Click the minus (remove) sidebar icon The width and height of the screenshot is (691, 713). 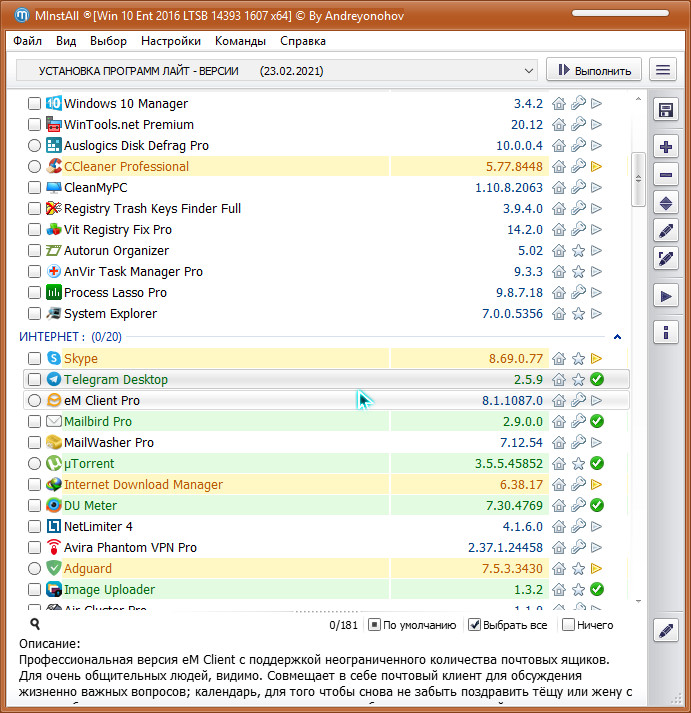(x=666, y=175)
